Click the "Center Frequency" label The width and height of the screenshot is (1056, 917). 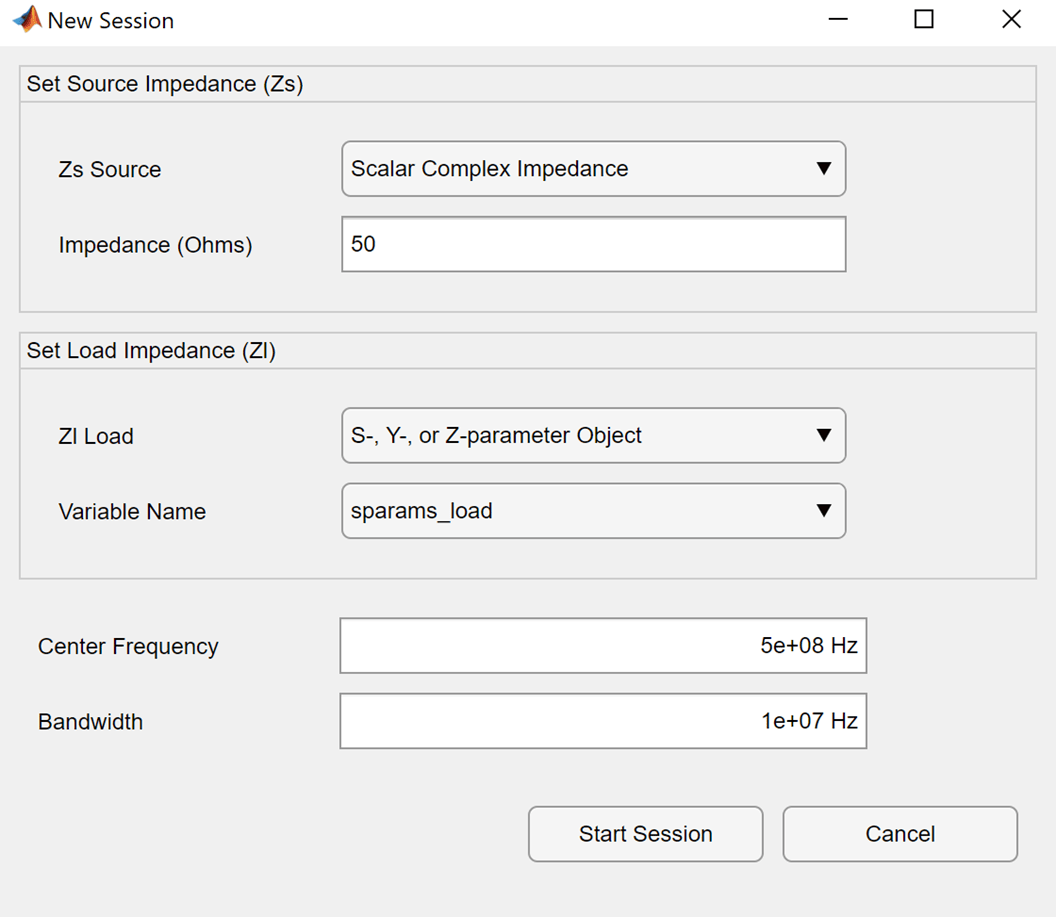(128, 647)
